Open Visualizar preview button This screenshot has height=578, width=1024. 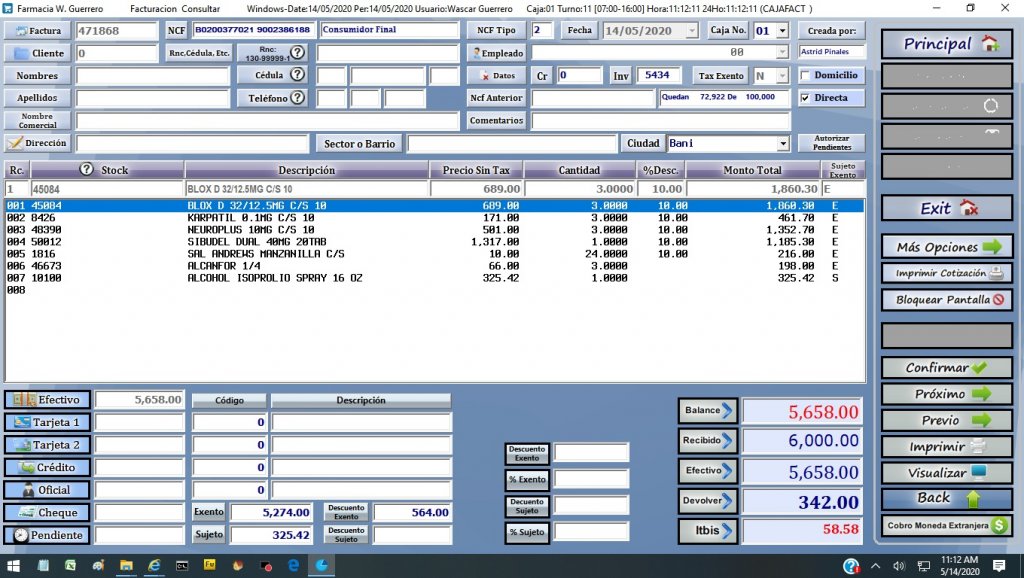pos(946,473)
